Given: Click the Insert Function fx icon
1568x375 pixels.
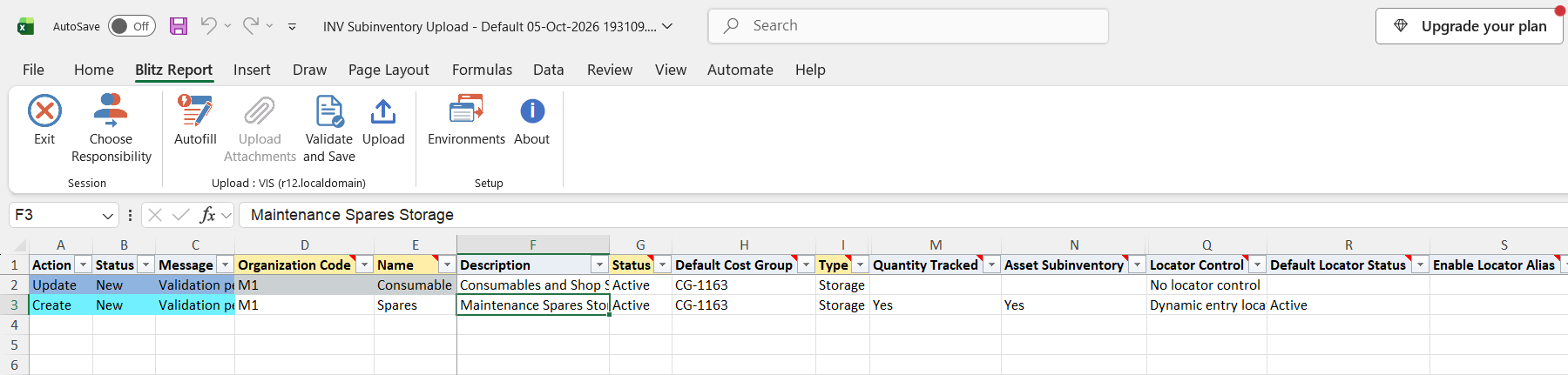Looking at the screenshot, I should [207, 215].
